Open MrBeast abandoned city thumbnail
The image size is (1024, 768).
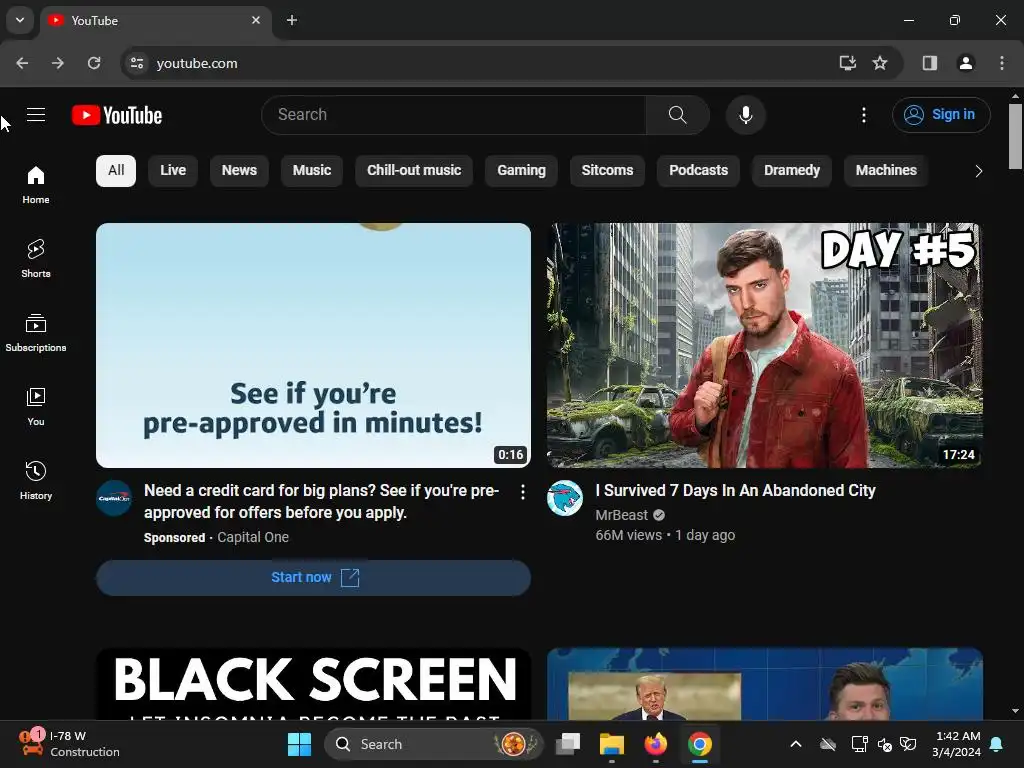click(x=765, y=345)
